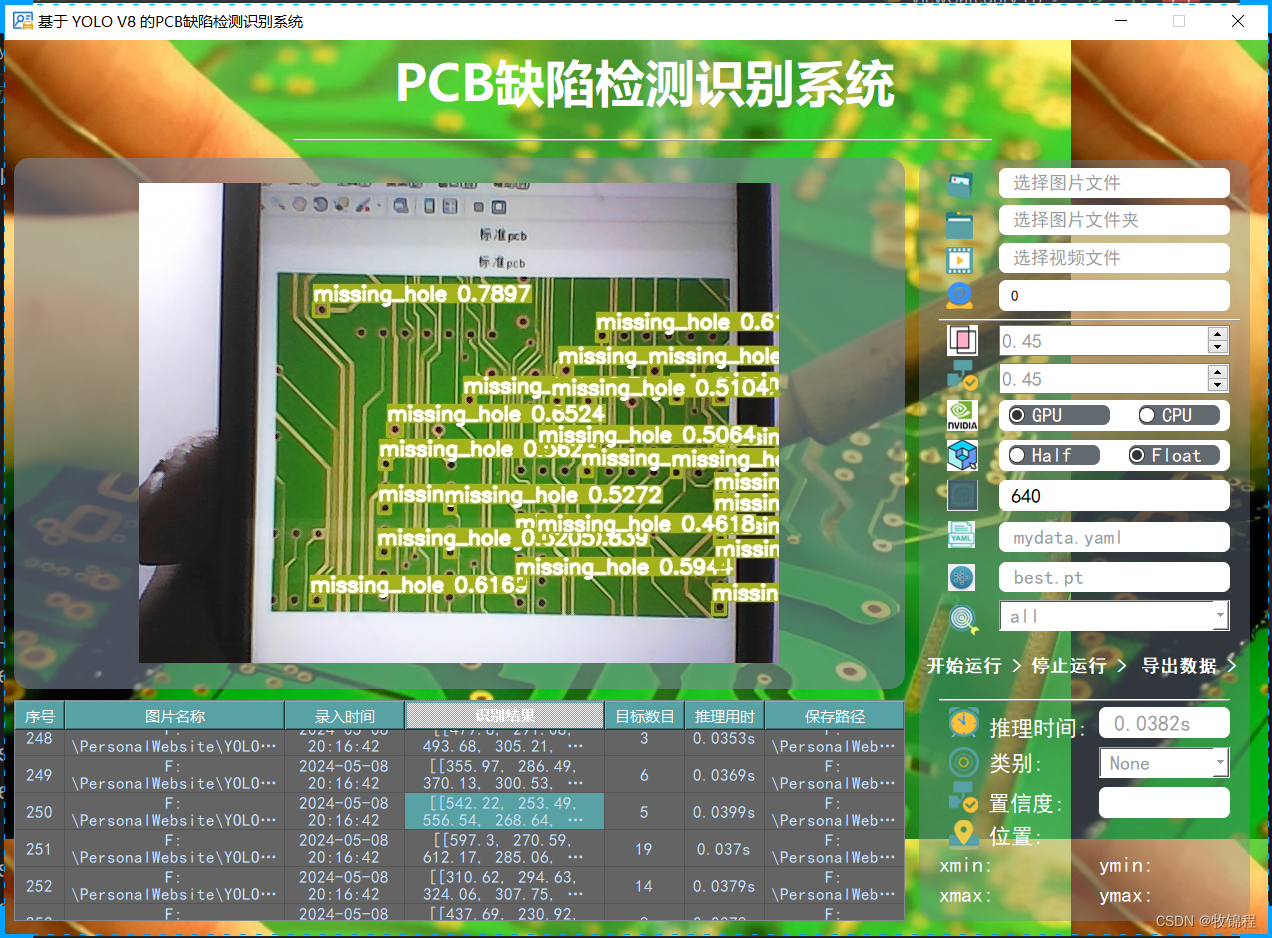Click the inference time field 0.0382s

(x=1164, y=723)
